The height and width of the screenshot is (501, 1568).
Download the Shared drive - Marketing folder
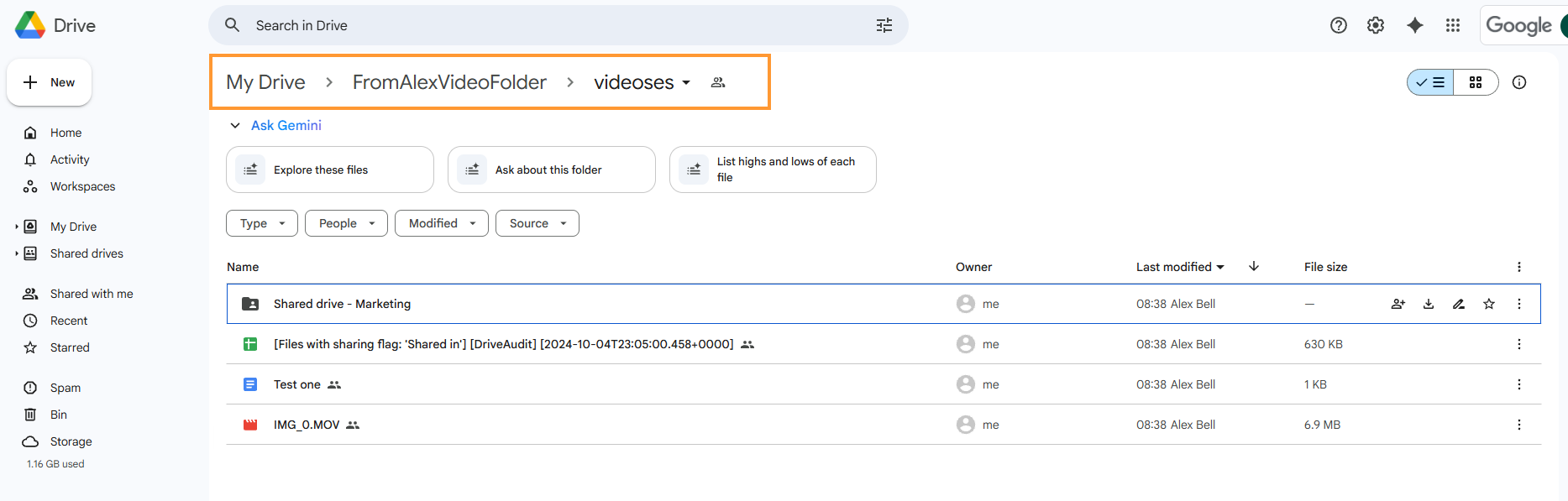coord(1429,304)
